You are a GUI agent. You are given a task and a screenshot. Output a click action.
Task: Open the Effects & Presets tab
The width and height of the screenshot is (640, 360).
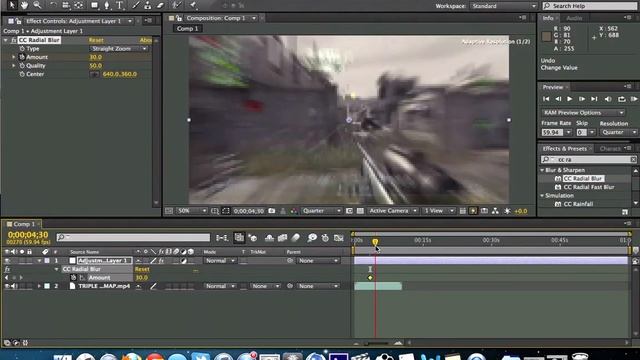pyautogui.click(x=564, y=149)
